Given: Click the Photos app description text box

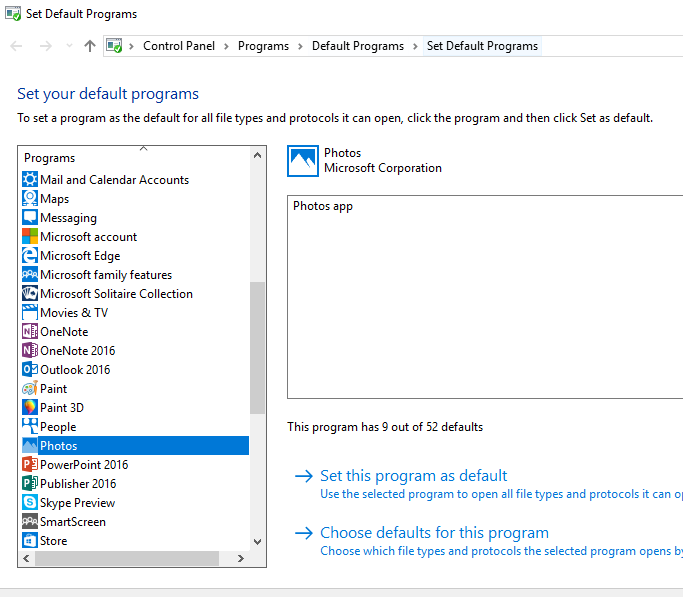Looking at the screenshot, I should tap(485, 297).
